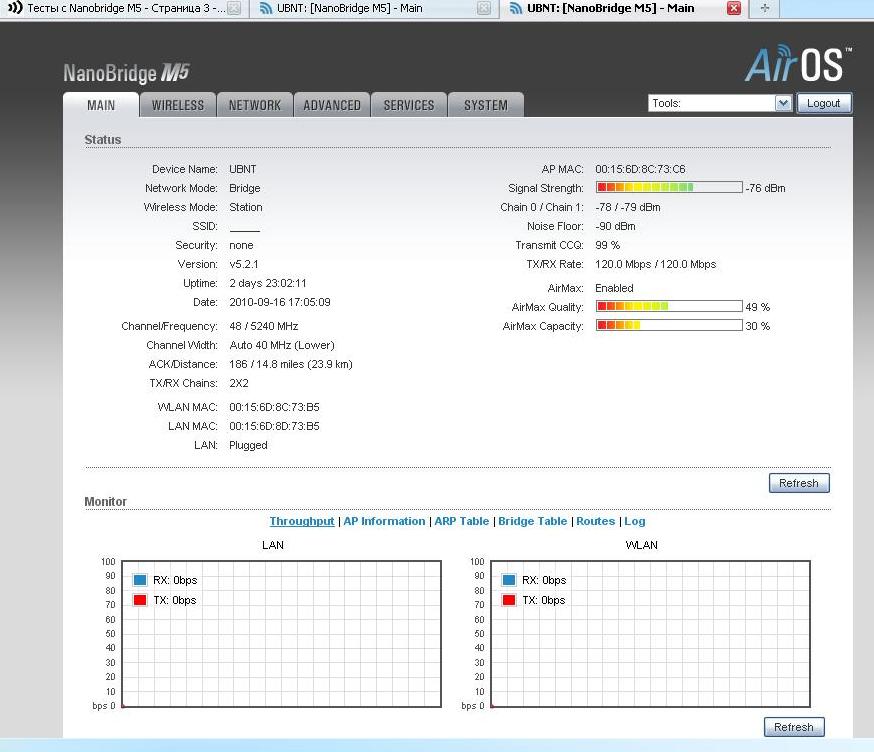Click Channel Width value Auto 40 MHz (Lower)
This screenshot has width=874, height=752.
click(282, 345)
